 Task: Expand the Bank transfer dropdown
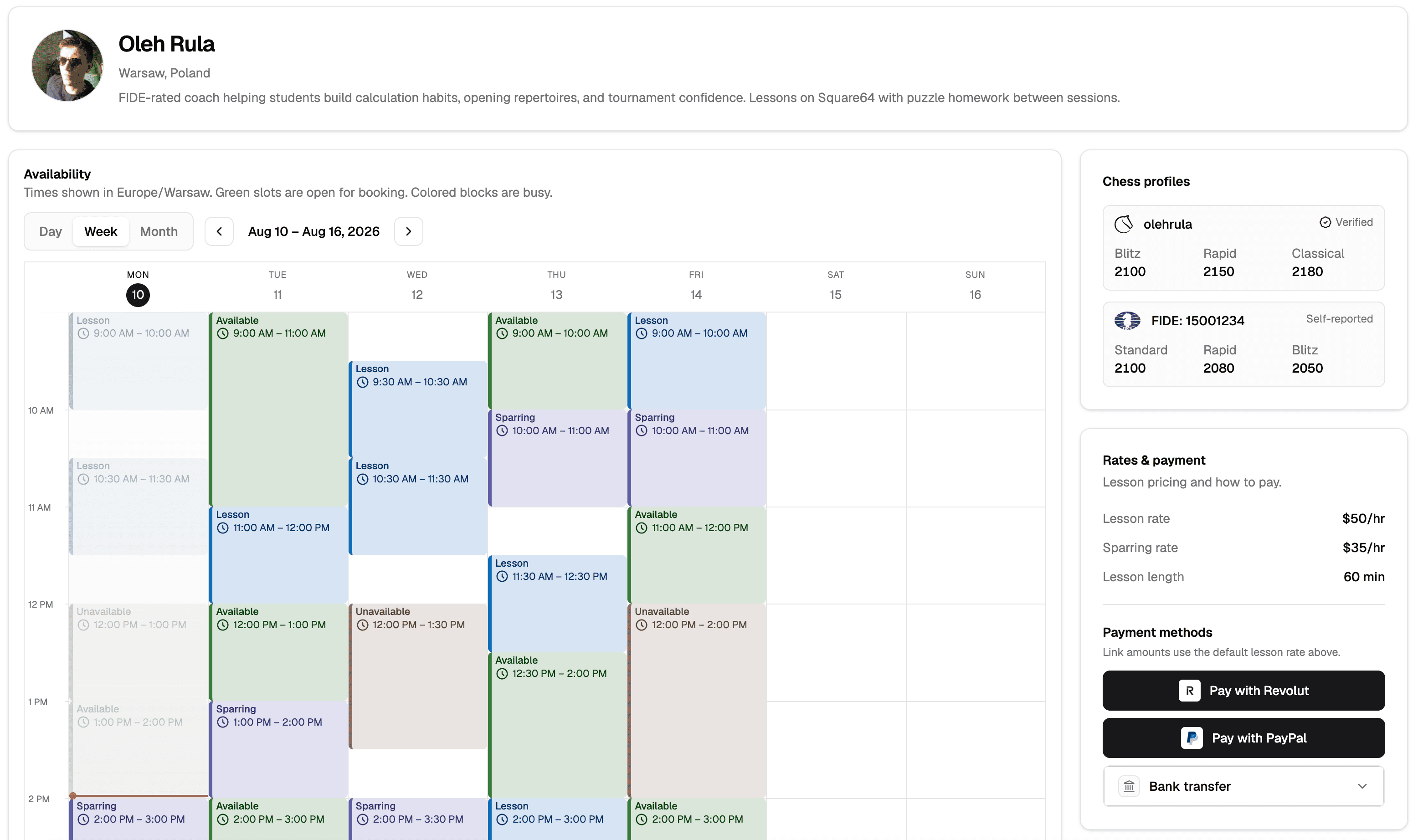tap(1243, 786)
